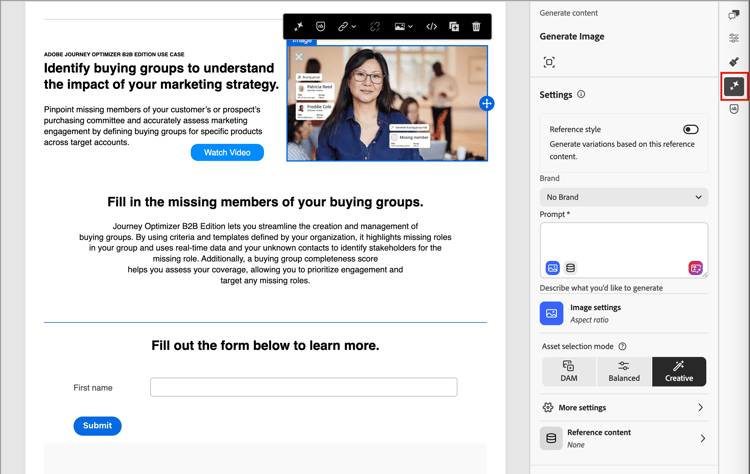
Task: Click the image picture icon in toolbar
Action: coord(399,26)
